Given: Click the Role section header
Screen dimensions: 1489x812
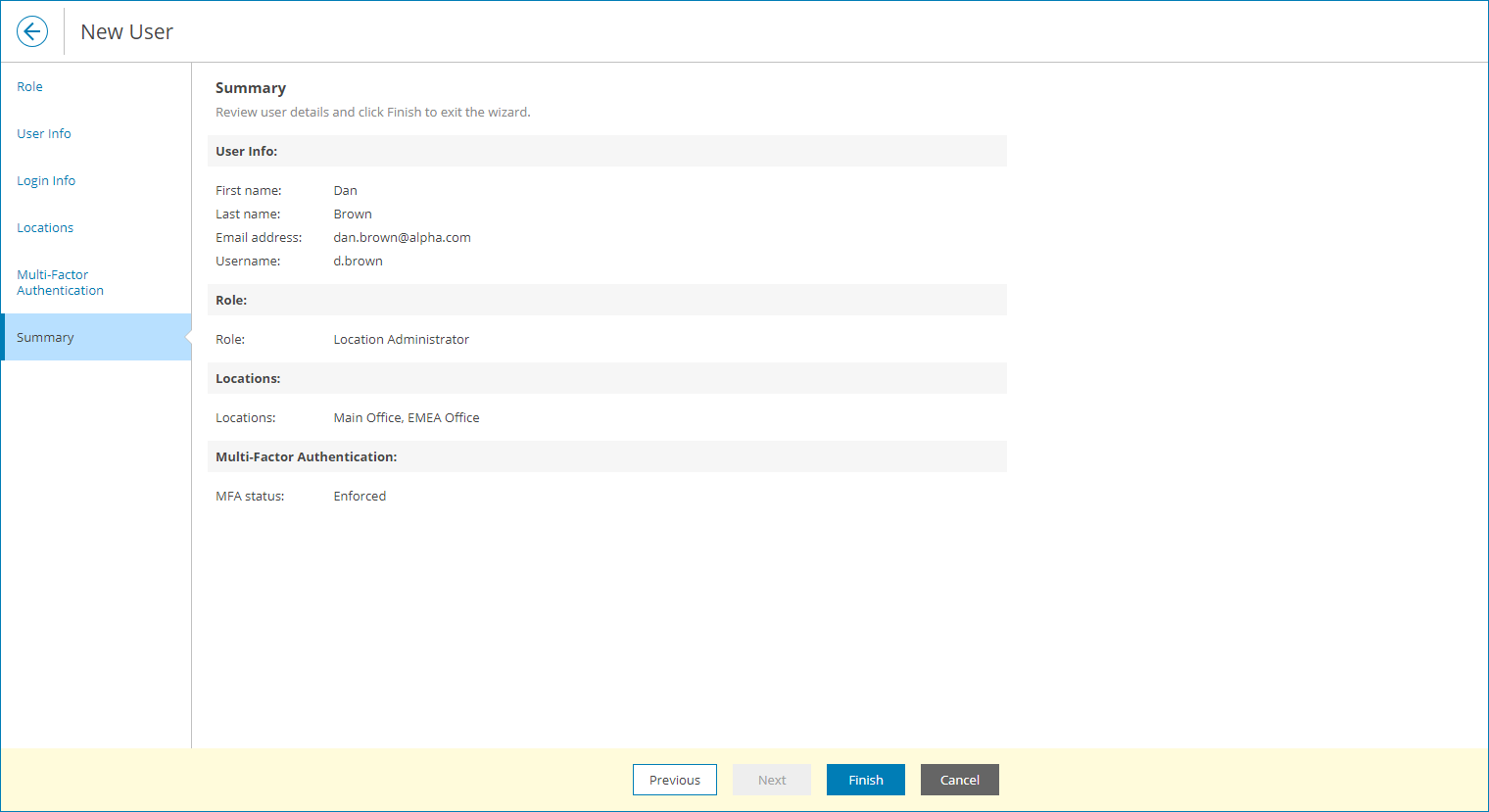Looking at the screenshot, I should tap(607, 300).
